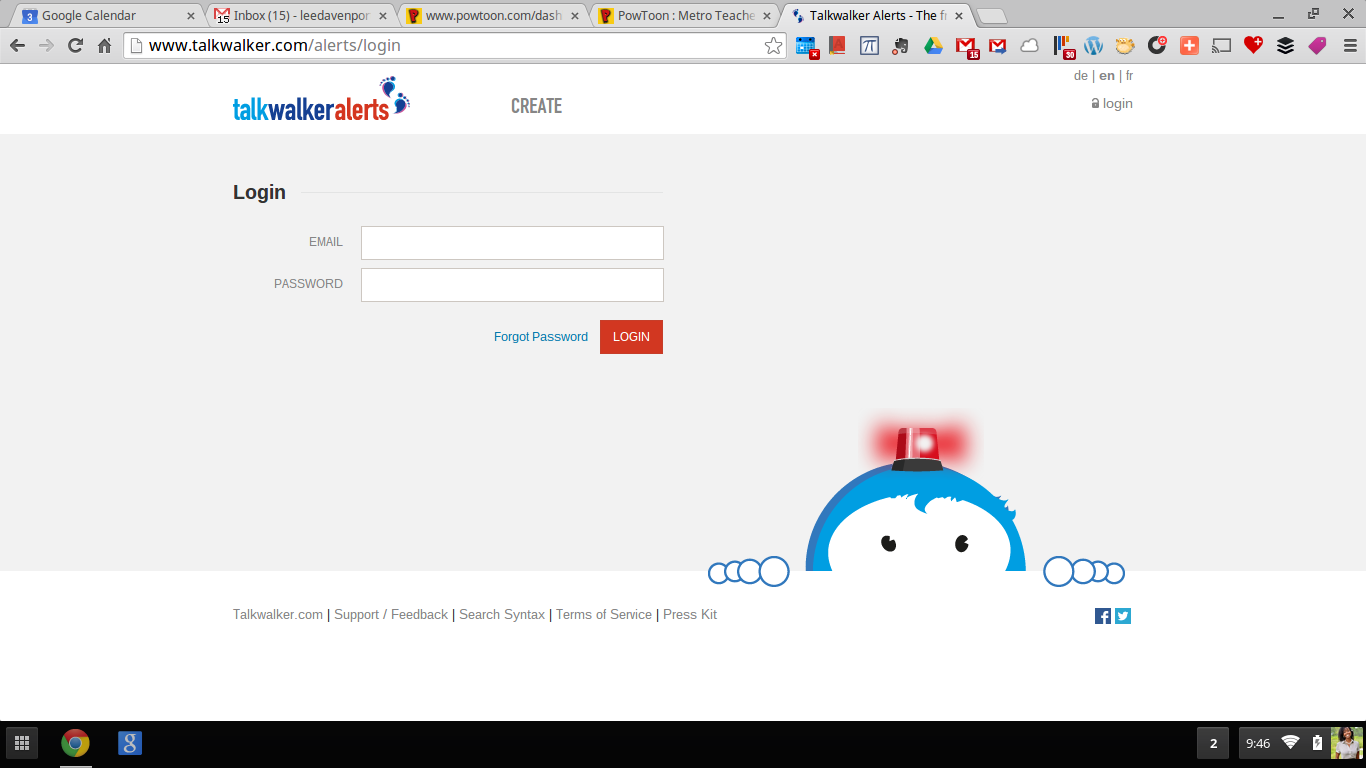Switch language to French (fr)

(x=1129, y=76)
